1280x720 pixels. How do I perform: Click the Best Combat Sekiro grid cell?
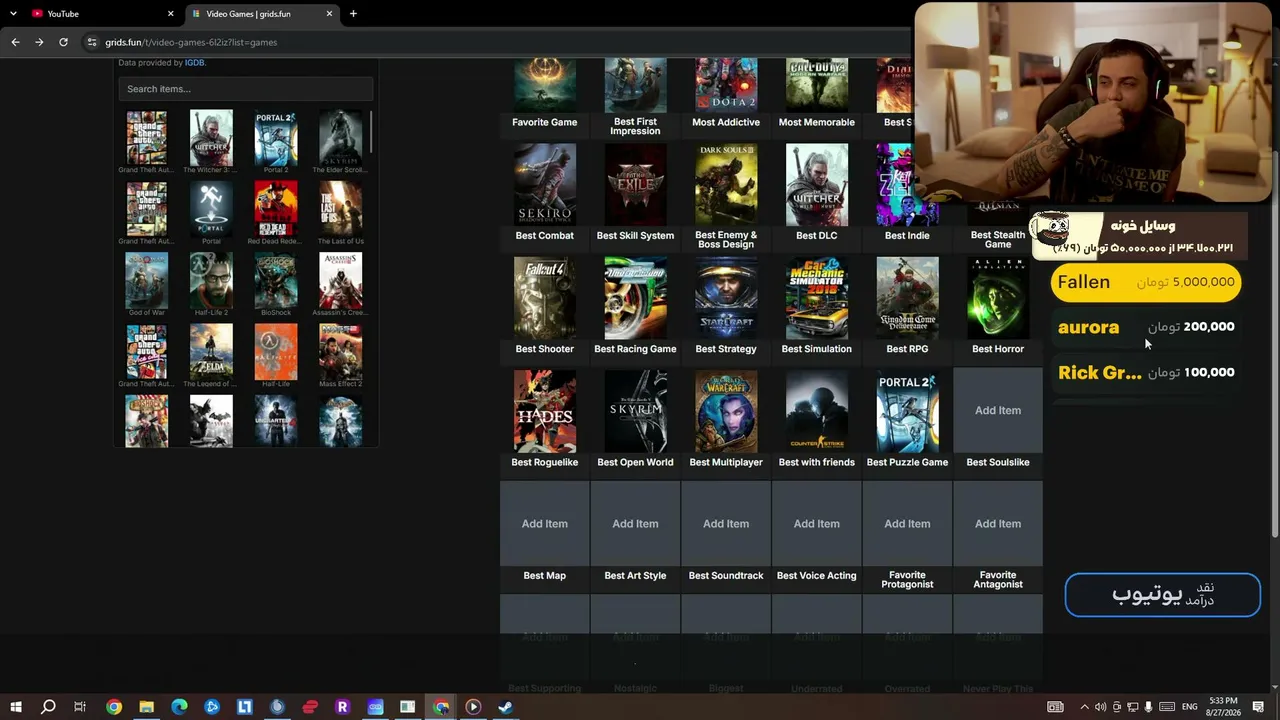coord(545,185)
